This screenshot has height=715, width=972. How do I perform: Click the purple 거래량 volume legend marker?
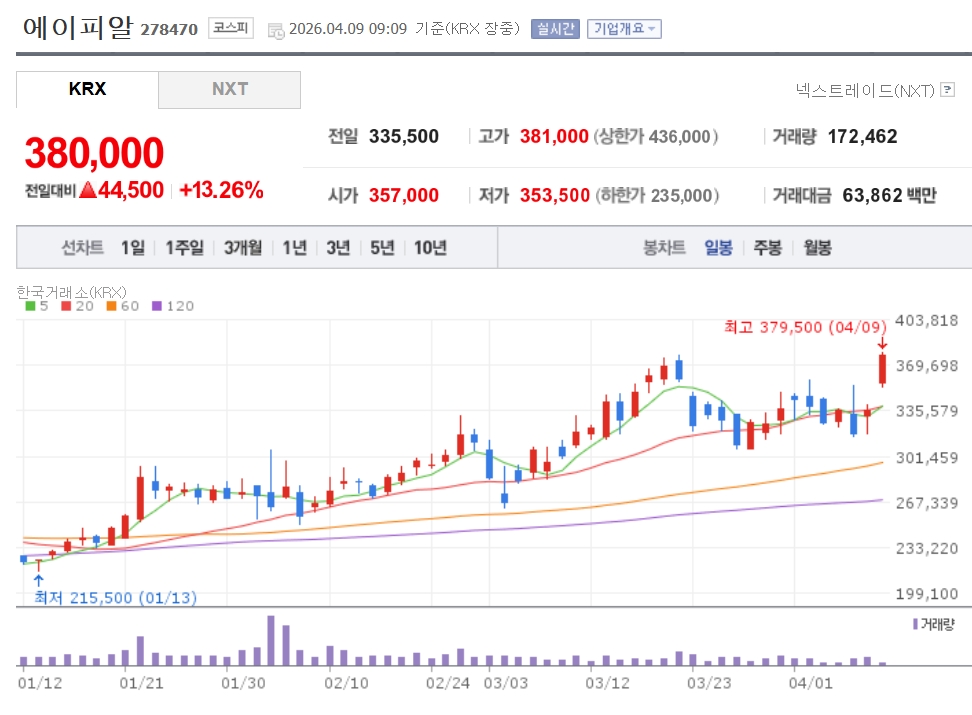click(914, 624)
